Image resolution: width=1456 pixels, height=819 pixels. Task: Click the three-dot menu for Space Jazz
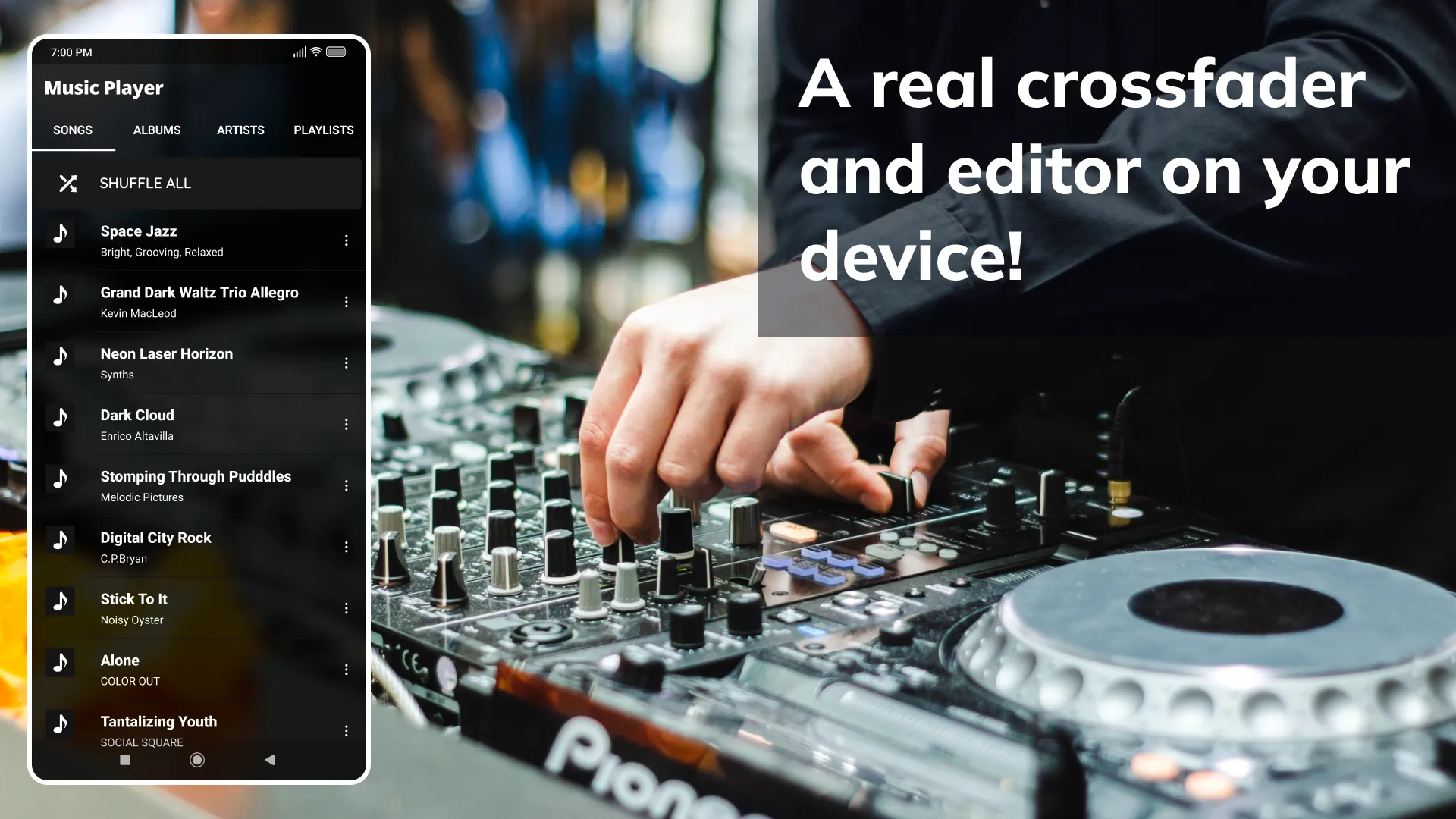347,240
